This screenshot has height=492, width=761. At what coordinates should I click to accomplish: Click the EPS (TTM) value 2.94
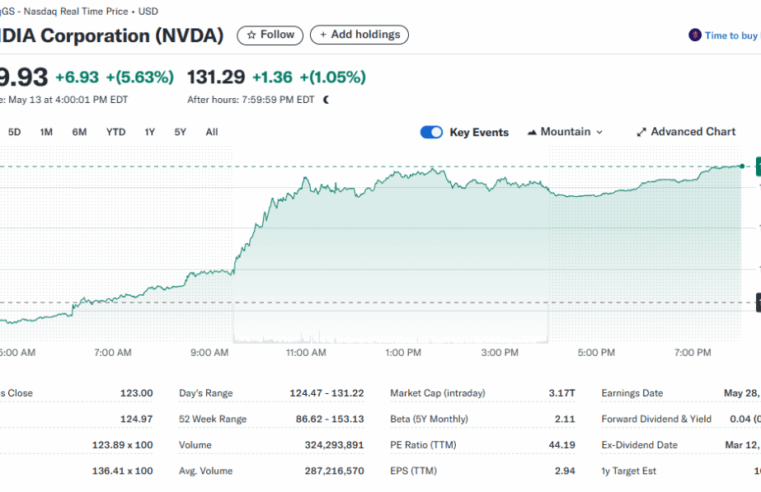click(565, 471)
